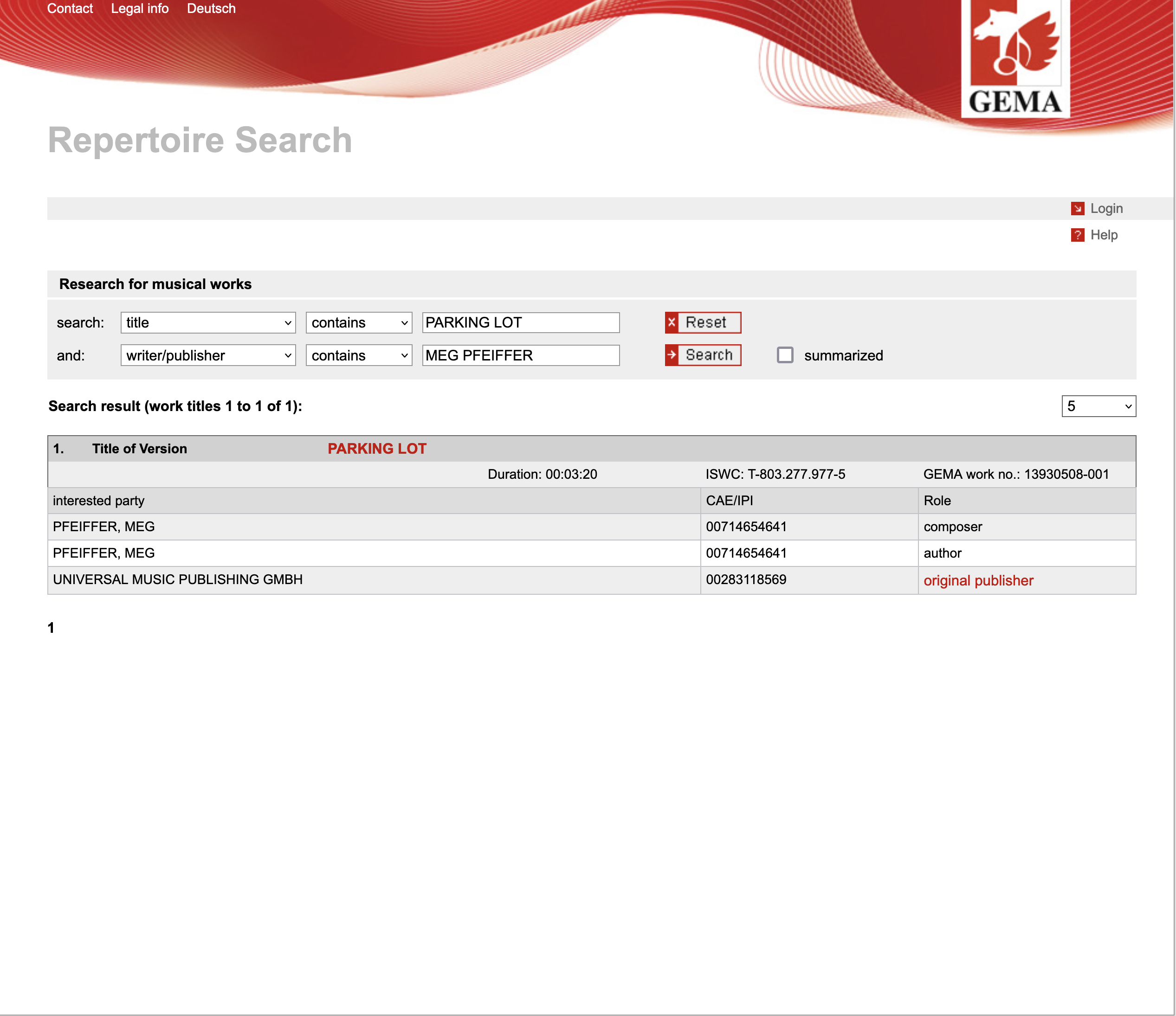Click the original publisher role link
Viewport: 1176px width, 1016px height.
[978, 580]
